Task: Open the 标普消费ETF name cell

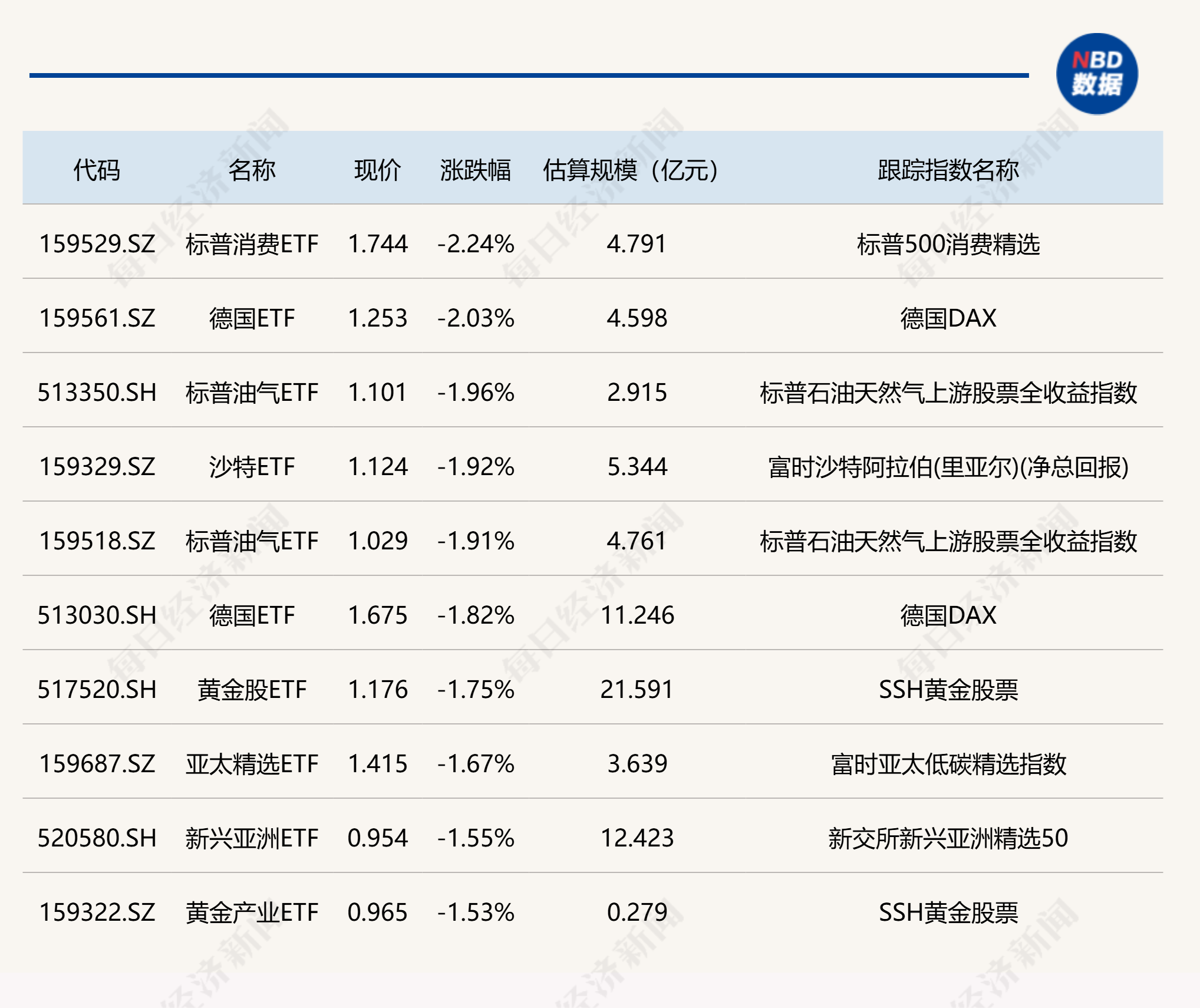Action: (252, 244)
